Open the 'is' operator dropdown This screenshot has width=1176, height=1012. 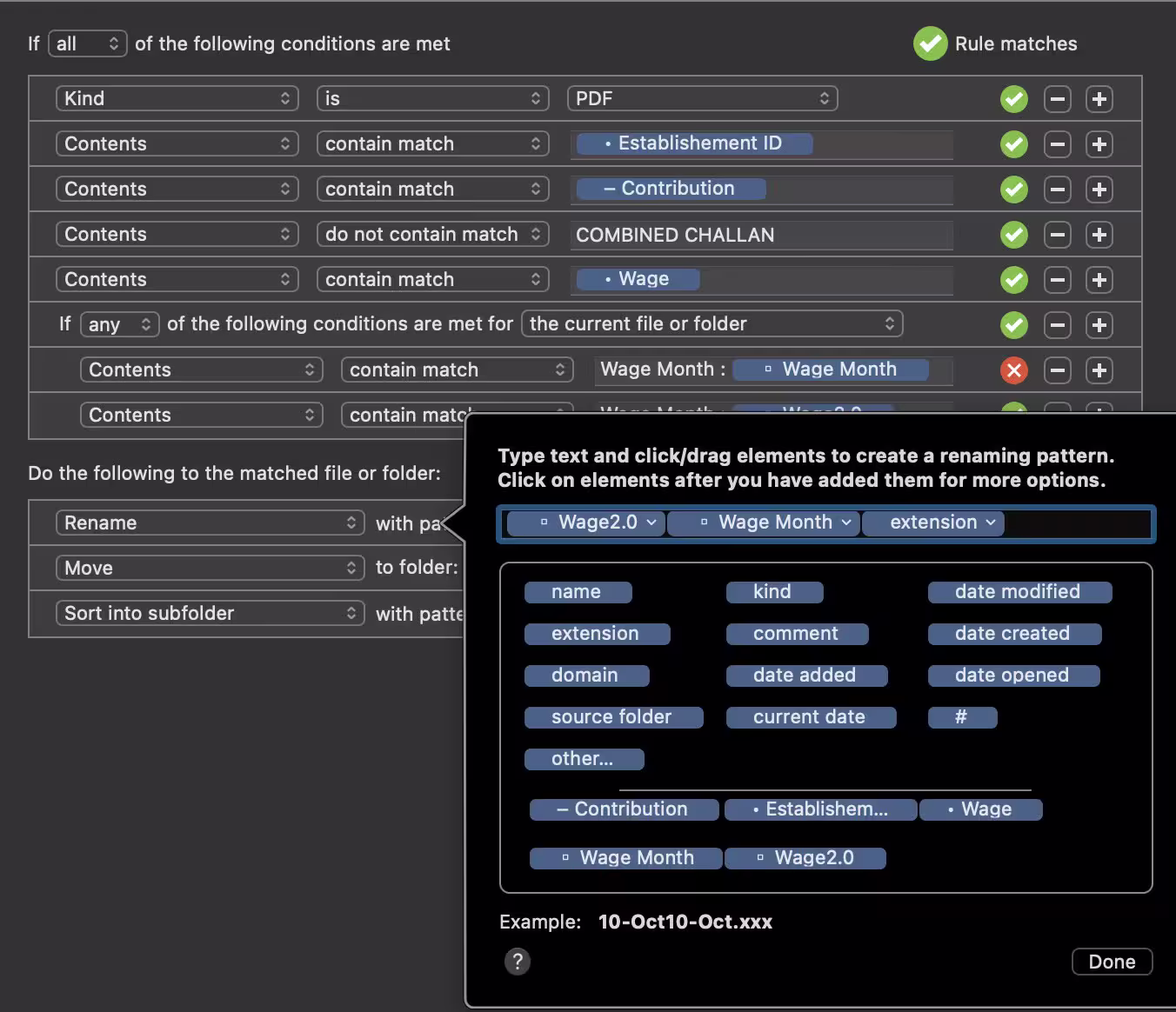(433, 98)
